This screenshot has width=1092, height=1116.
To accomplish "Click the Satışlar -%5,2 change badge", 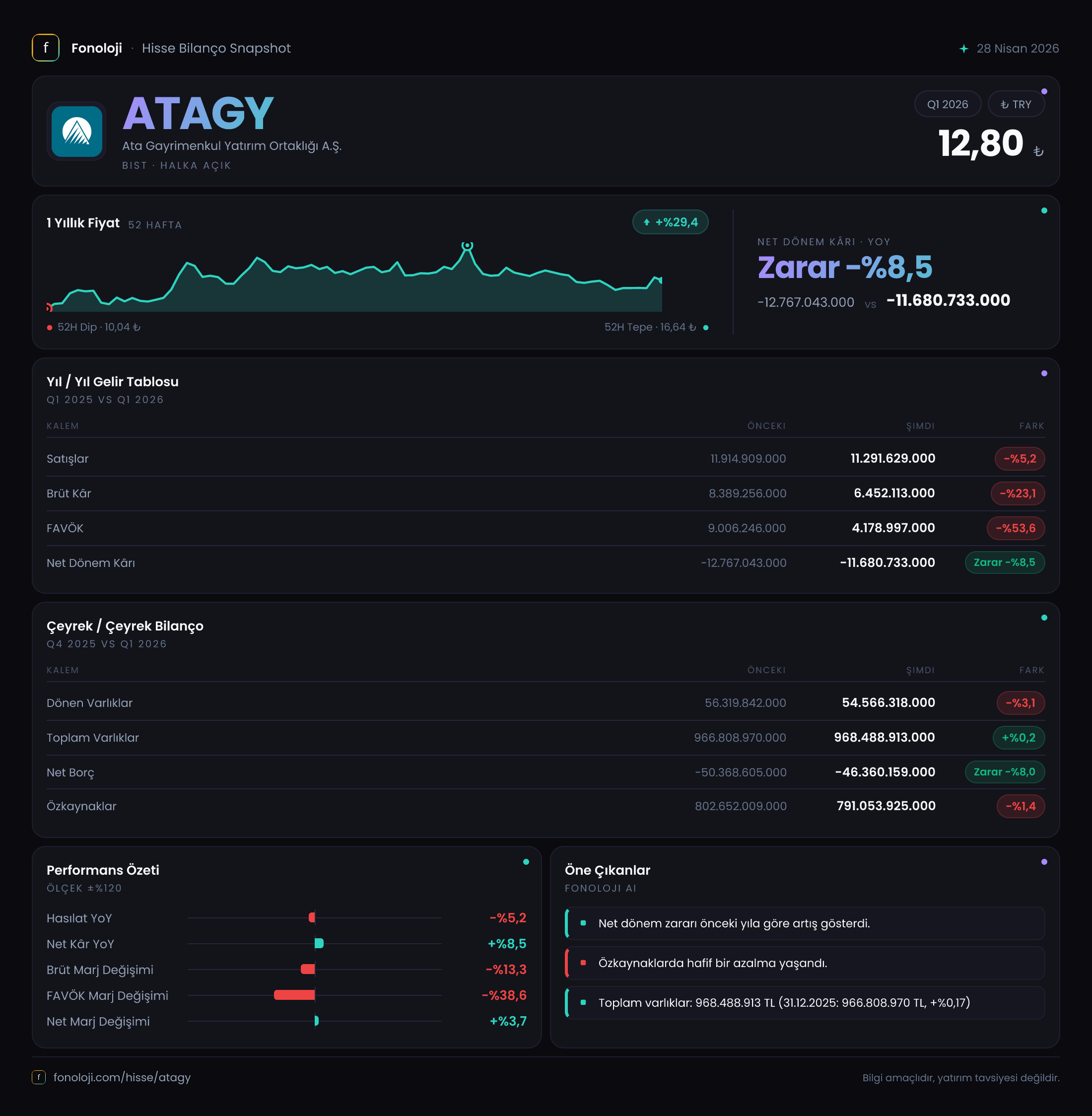I will (1019, 459).
